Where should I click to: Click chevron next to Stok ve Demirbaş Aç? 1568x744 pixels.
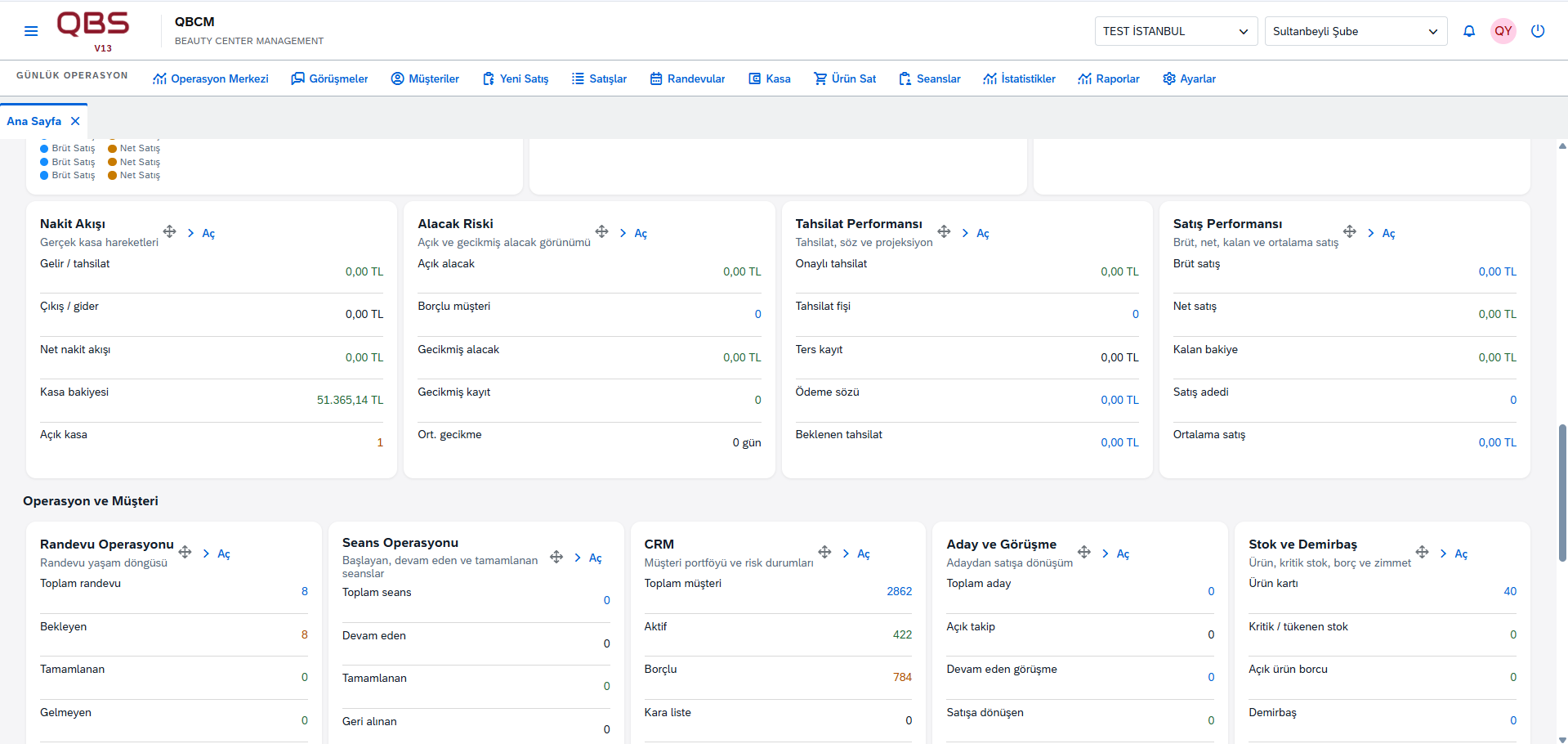tap(1444, 554)
